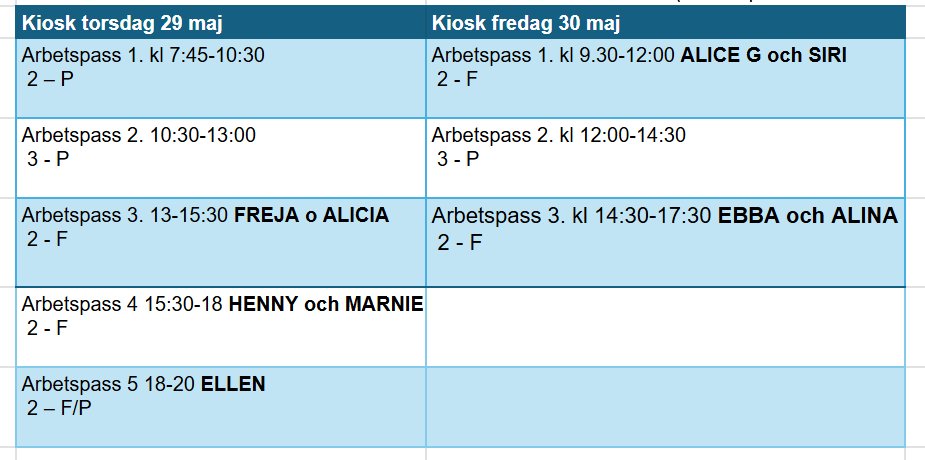The height and width of the screenshot is (460, 925).
Task: Select the Arbetspass 3 13-15:30 shift text
Action: point(127,215)
